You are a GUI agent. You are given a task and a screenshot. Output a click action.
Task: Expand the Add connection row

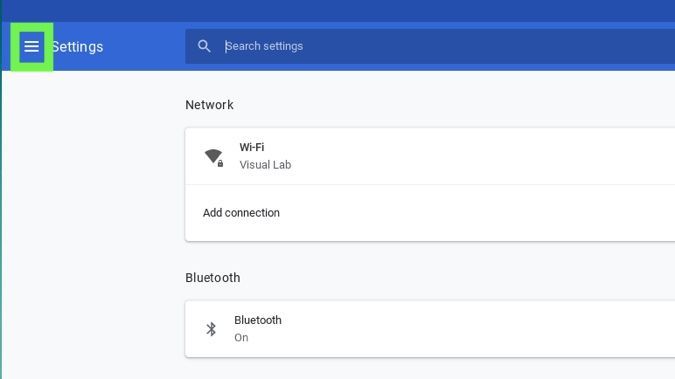click(430, 213)
